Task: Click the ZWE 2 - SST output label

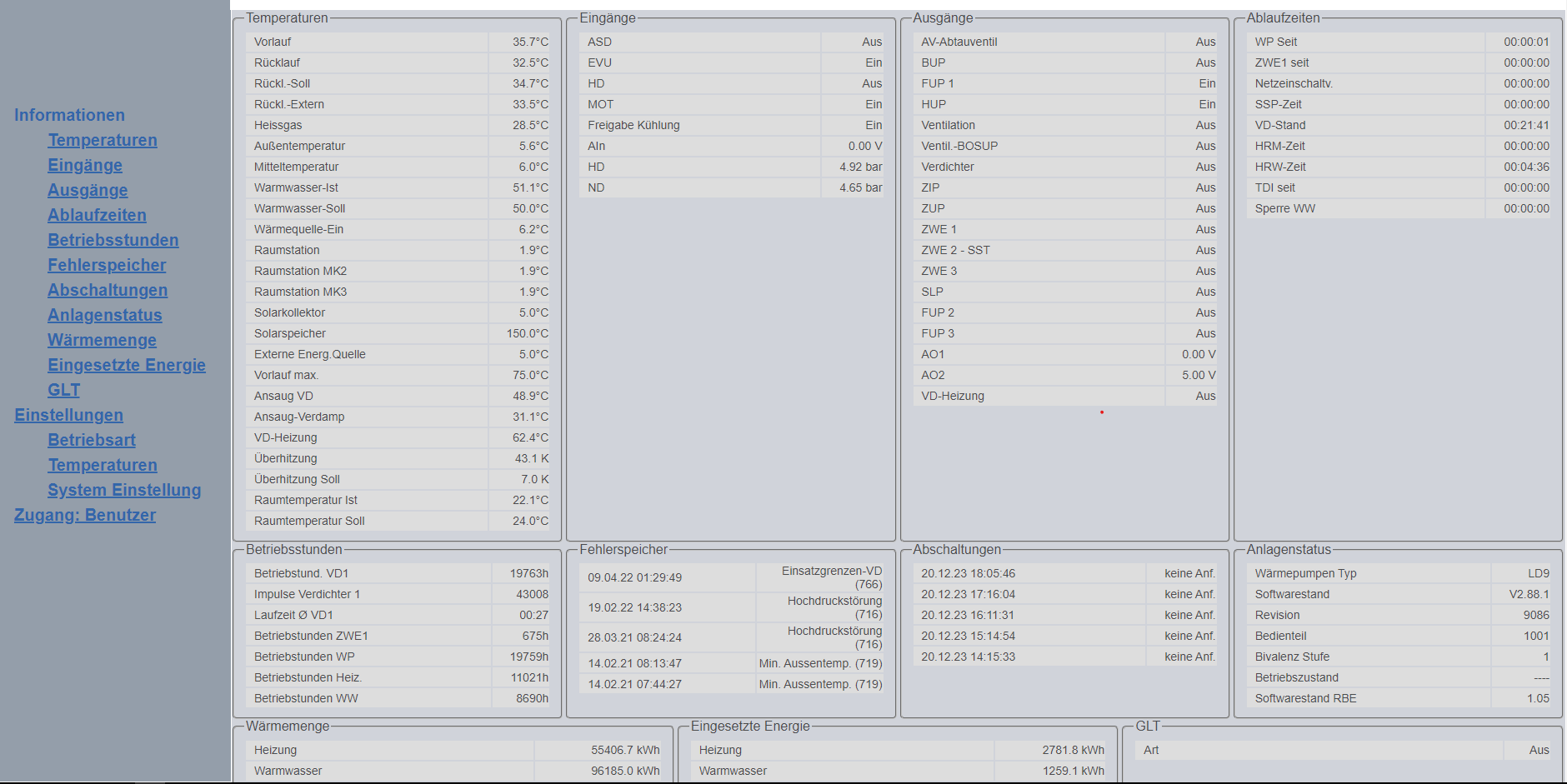Action: (956, 250)
